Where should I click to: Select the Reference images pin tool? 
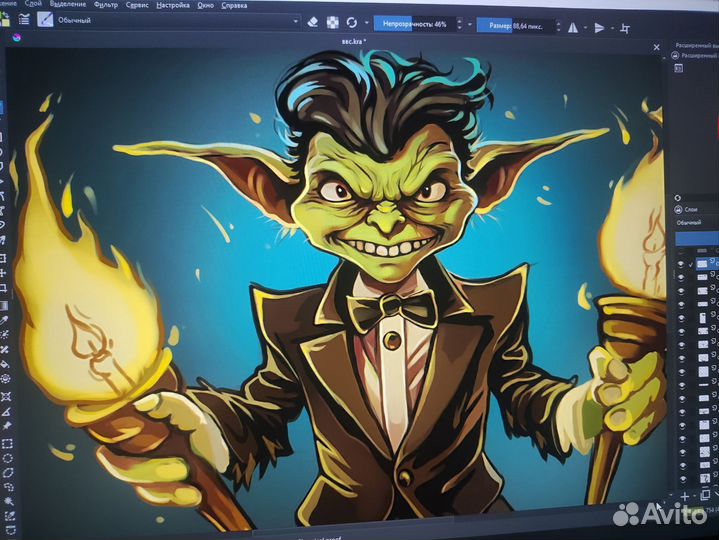point(7,426)
